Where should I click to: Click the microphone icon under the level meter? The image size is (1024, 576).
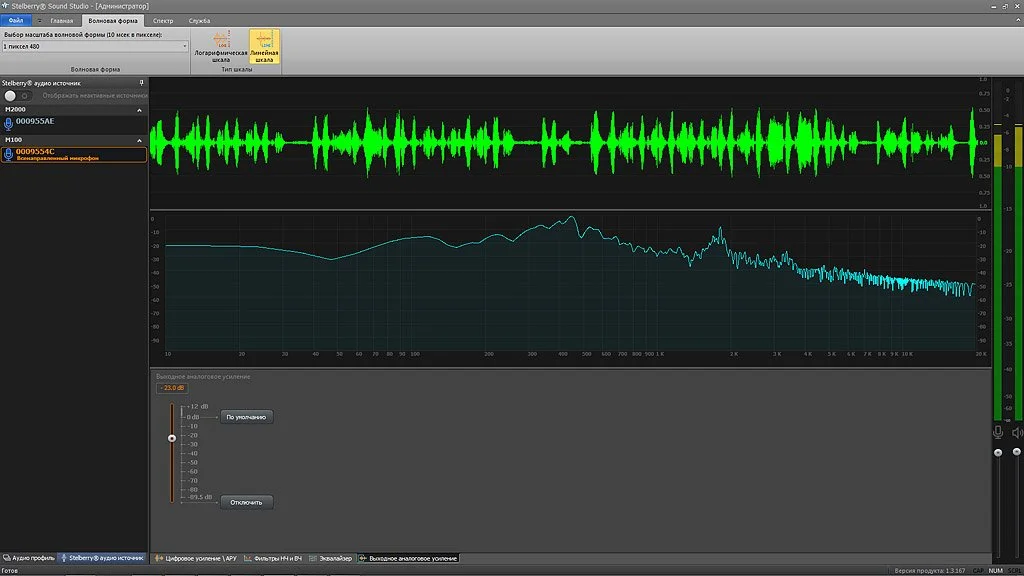998,432
